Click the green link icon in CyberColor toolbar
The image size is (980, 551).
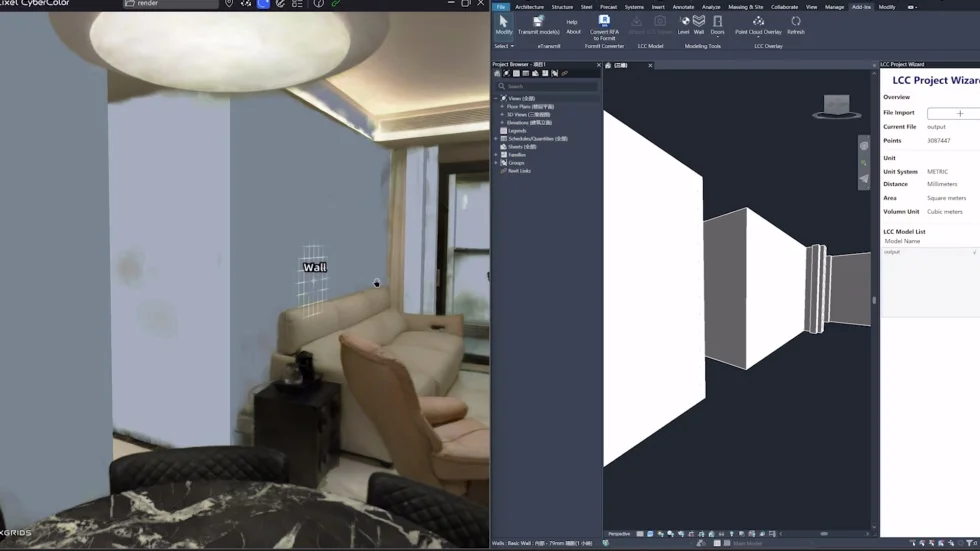tap(336, 4)
